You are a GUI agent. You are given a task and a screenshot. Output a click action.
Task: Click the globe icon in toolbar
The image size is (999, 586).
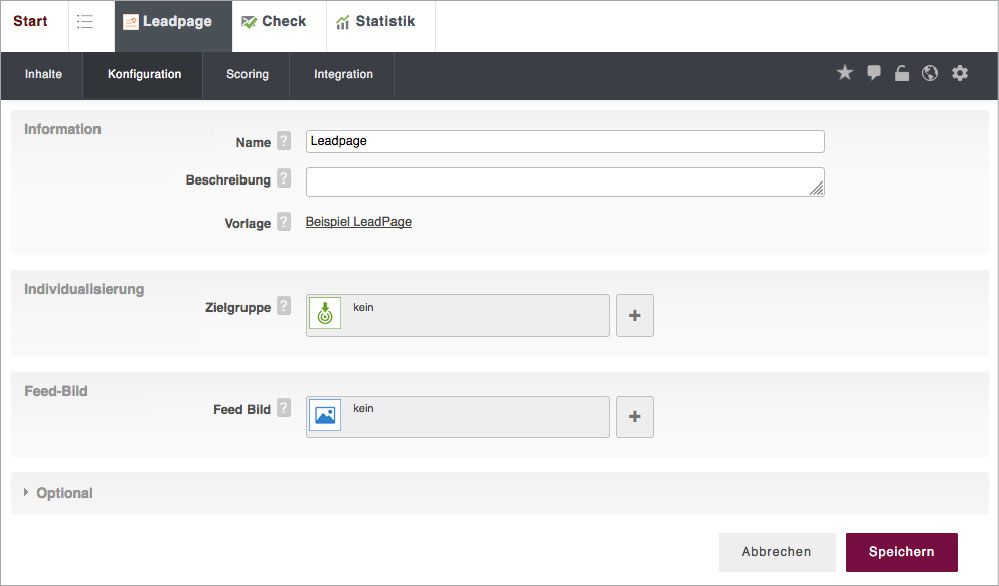tap(930, 73)
